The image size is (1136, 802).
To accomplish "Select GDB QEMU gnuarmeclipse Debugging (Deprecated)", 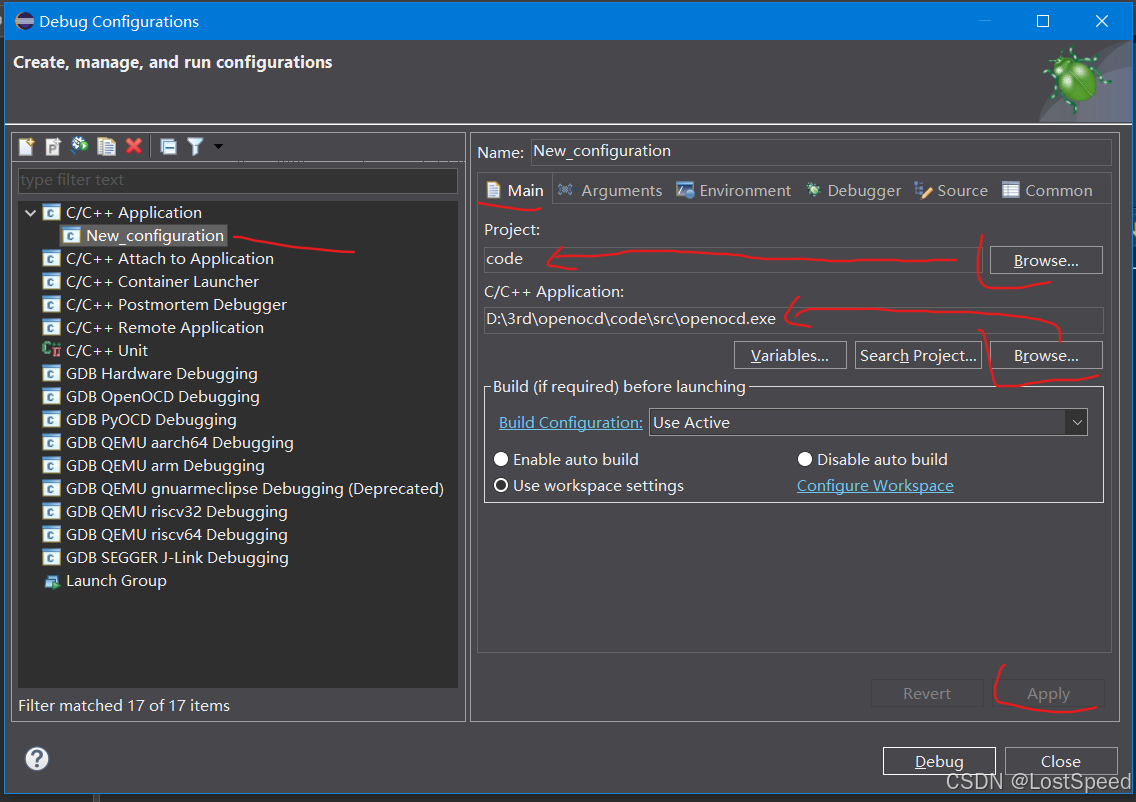I will tap(254, 489).
